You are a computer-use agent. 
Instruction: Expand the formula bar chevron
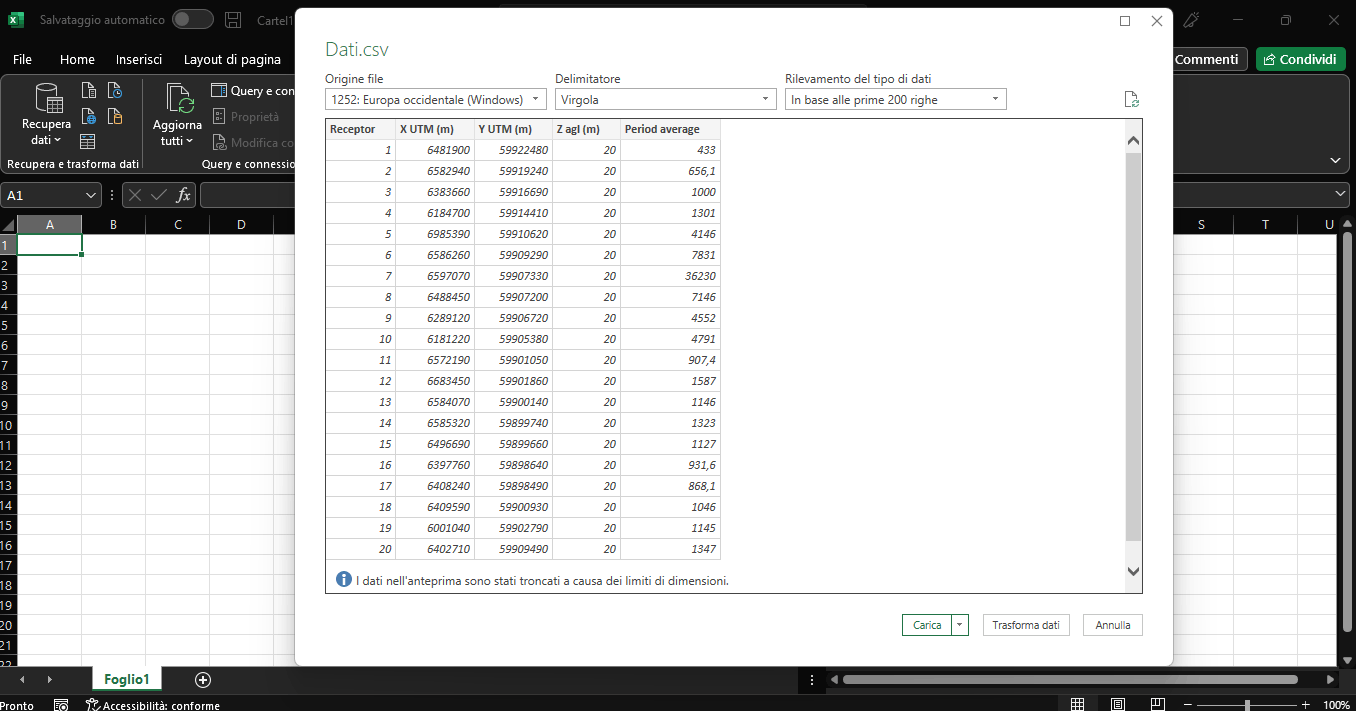coord(1341,194)
